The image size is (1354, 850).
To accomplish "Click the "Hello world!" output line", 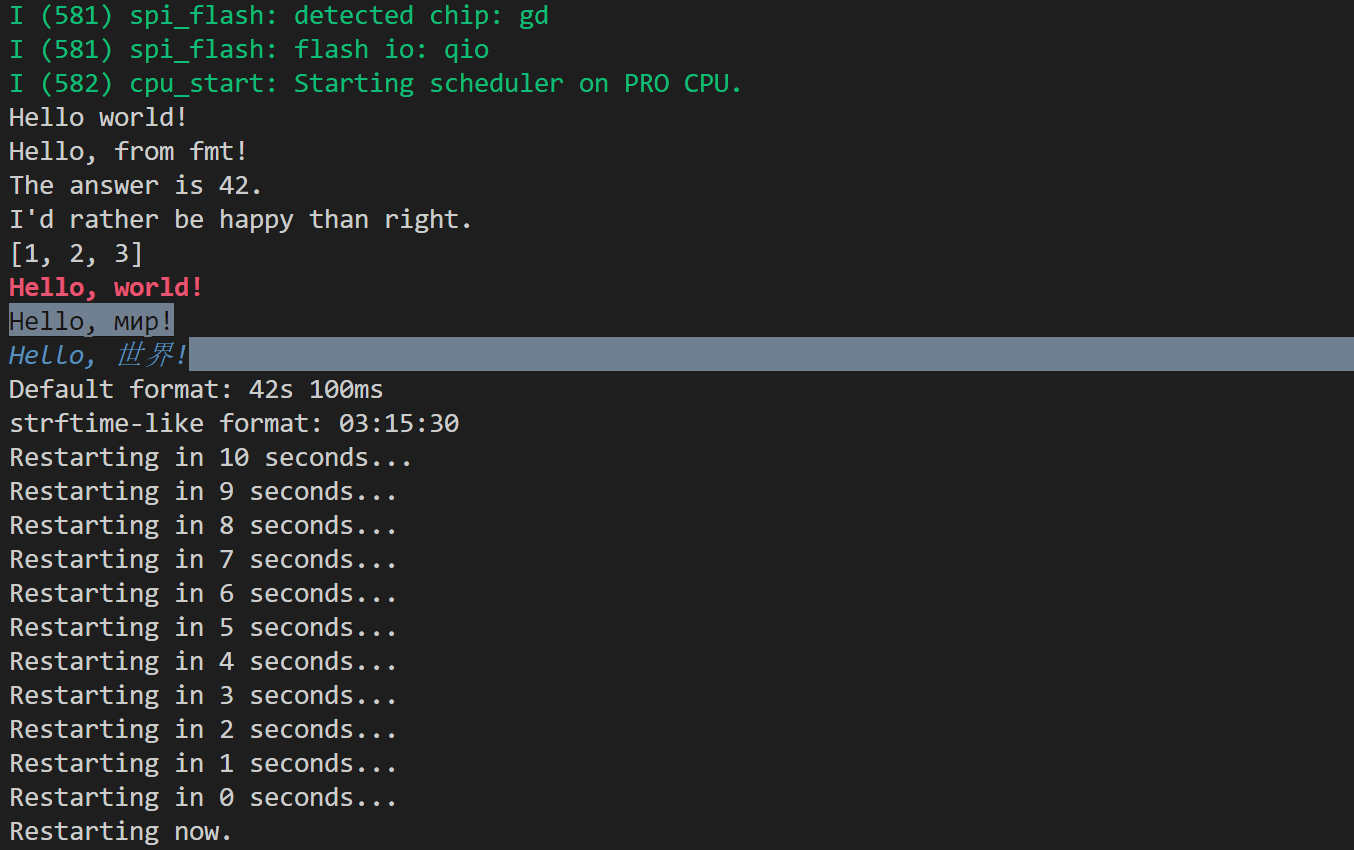I will [98, 118].
